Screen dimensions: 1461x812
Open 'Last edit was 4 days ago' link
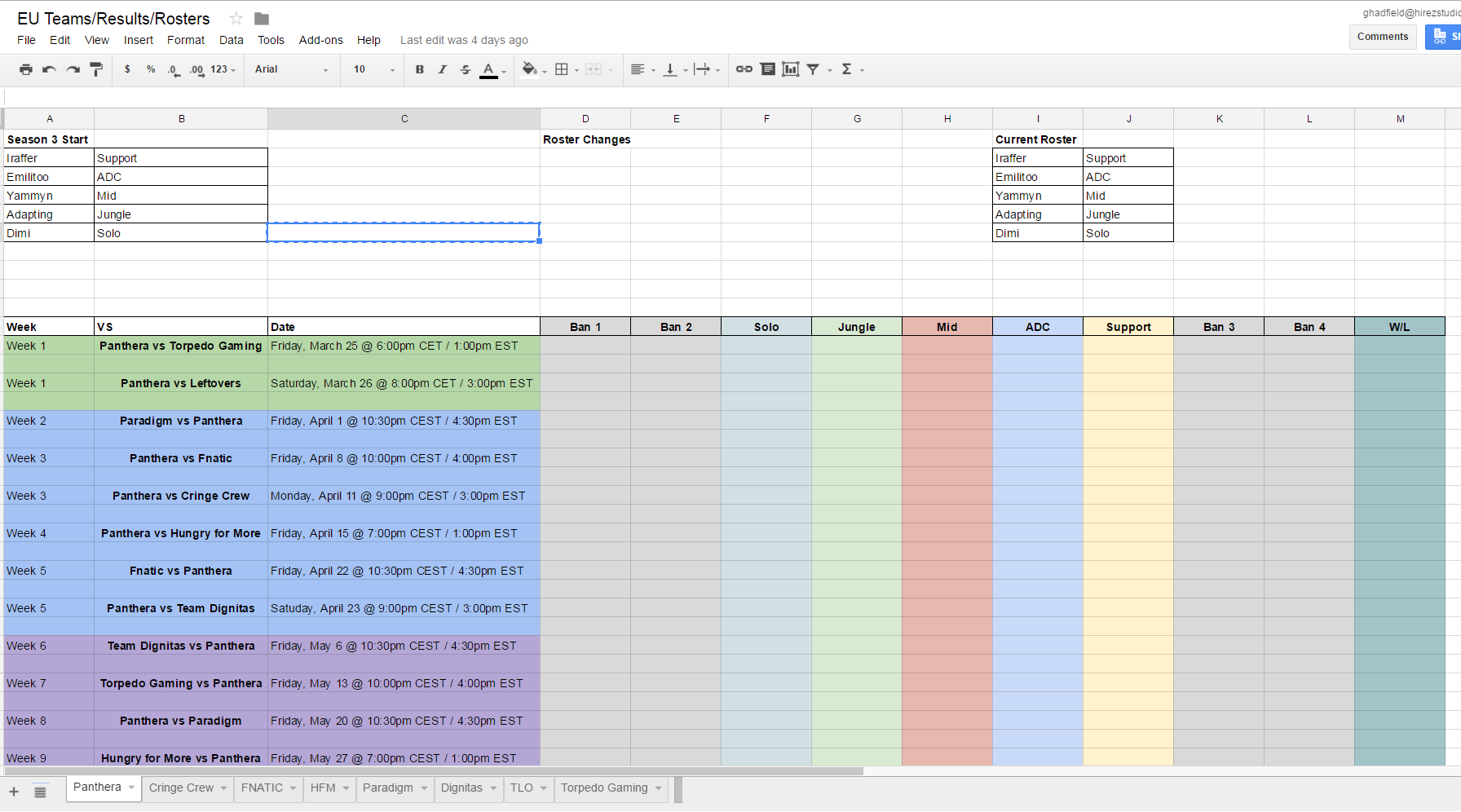[x=464, y=40]
